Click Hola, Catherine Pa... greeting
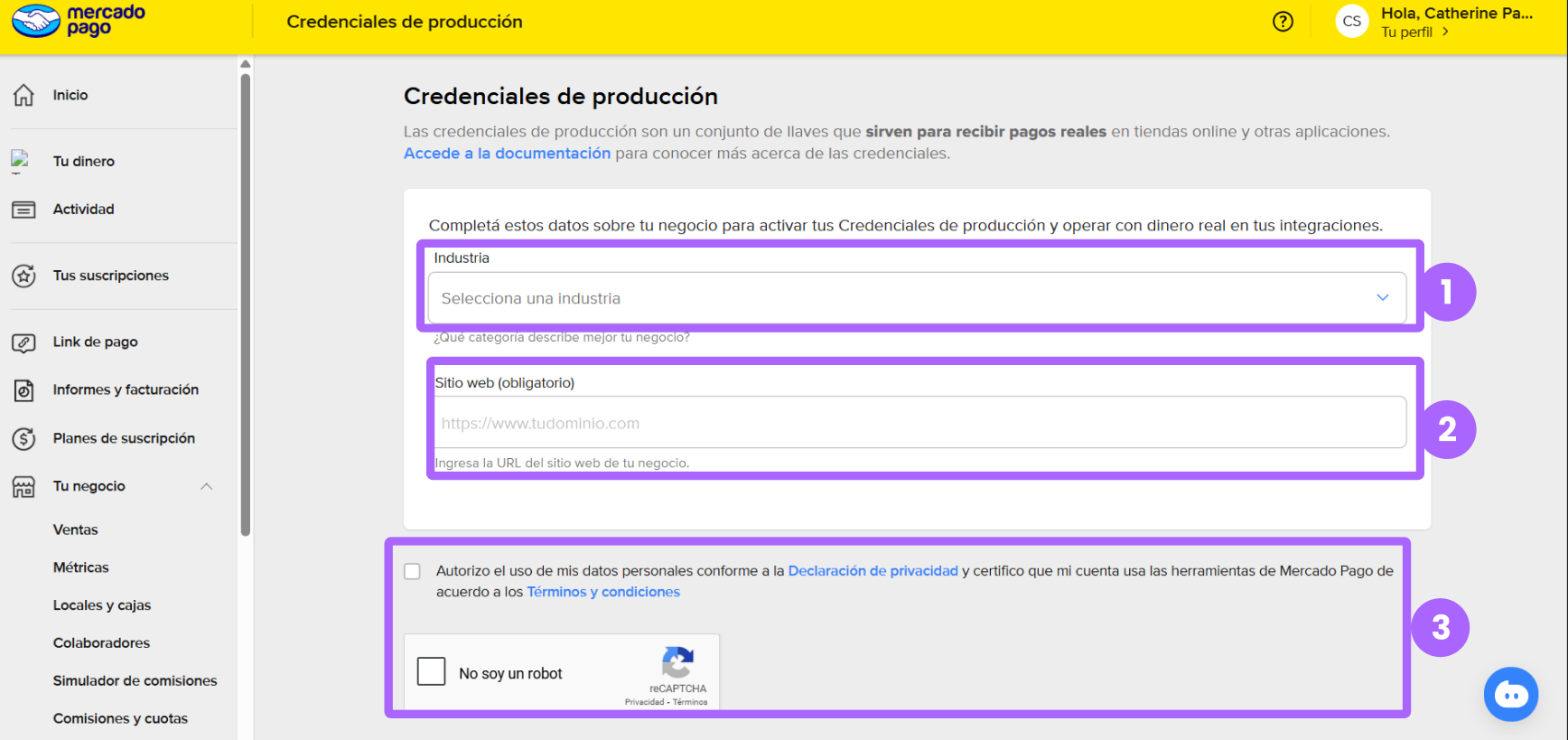This screenshot has height=740, width=1568. point(1457,13)
